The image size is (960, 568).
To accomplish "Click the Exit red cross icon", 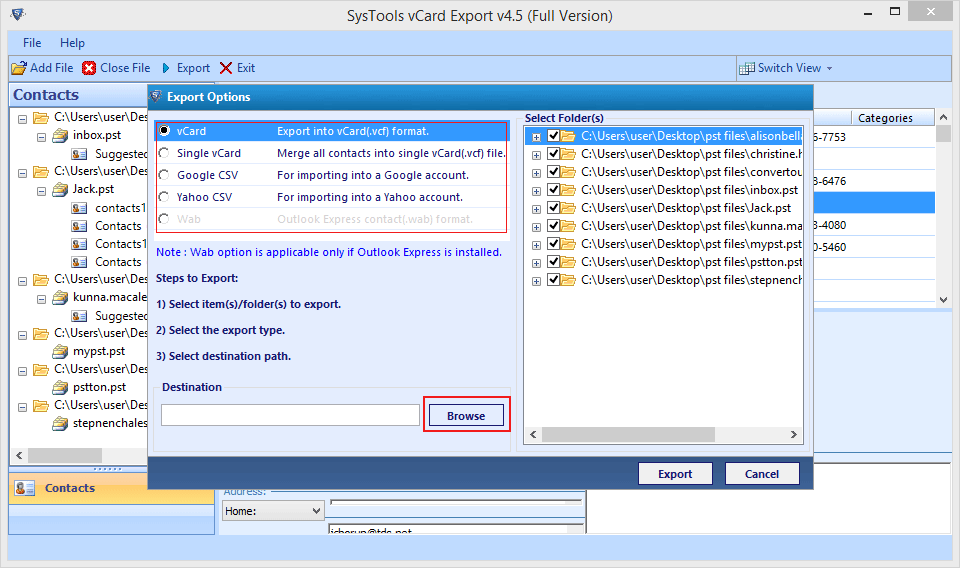I will click(226, 68).
